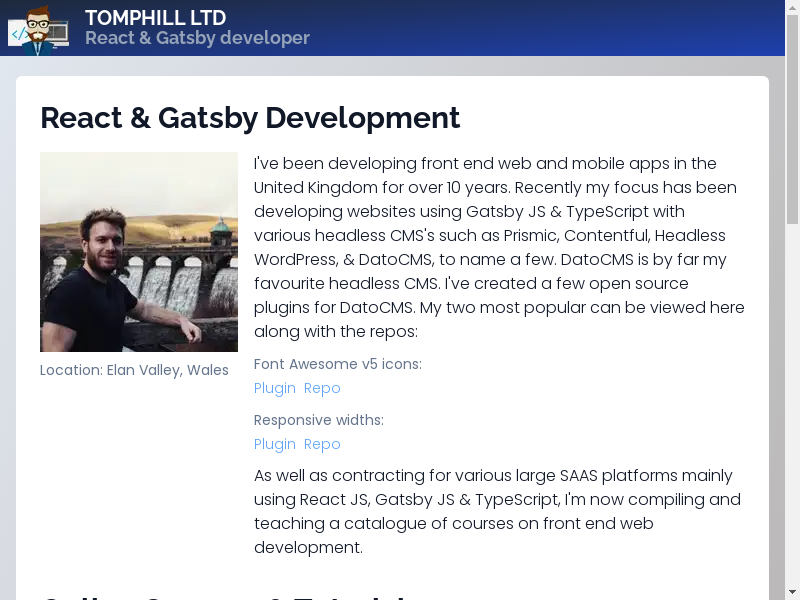This screenshot has width=800, height=600.
Task: Click the Responsive widths label
Action: point(318,420)
